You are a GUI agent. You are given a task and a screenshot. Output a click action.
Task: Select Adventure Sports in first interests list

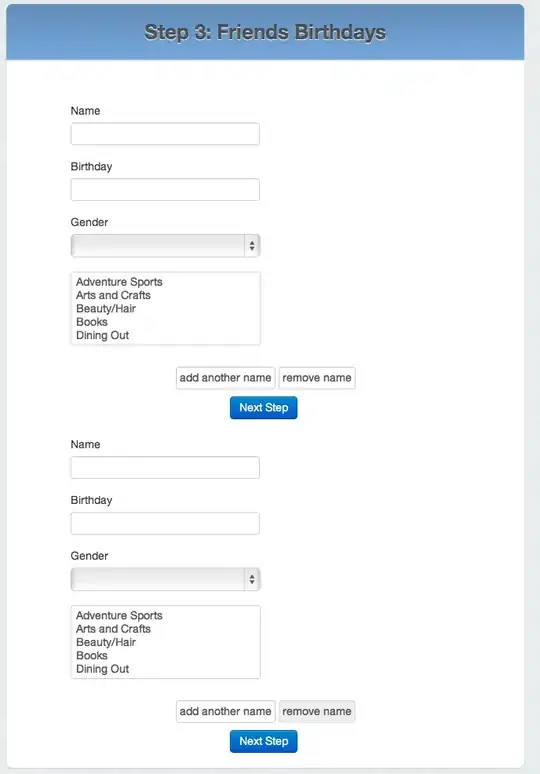click(119, 282)
